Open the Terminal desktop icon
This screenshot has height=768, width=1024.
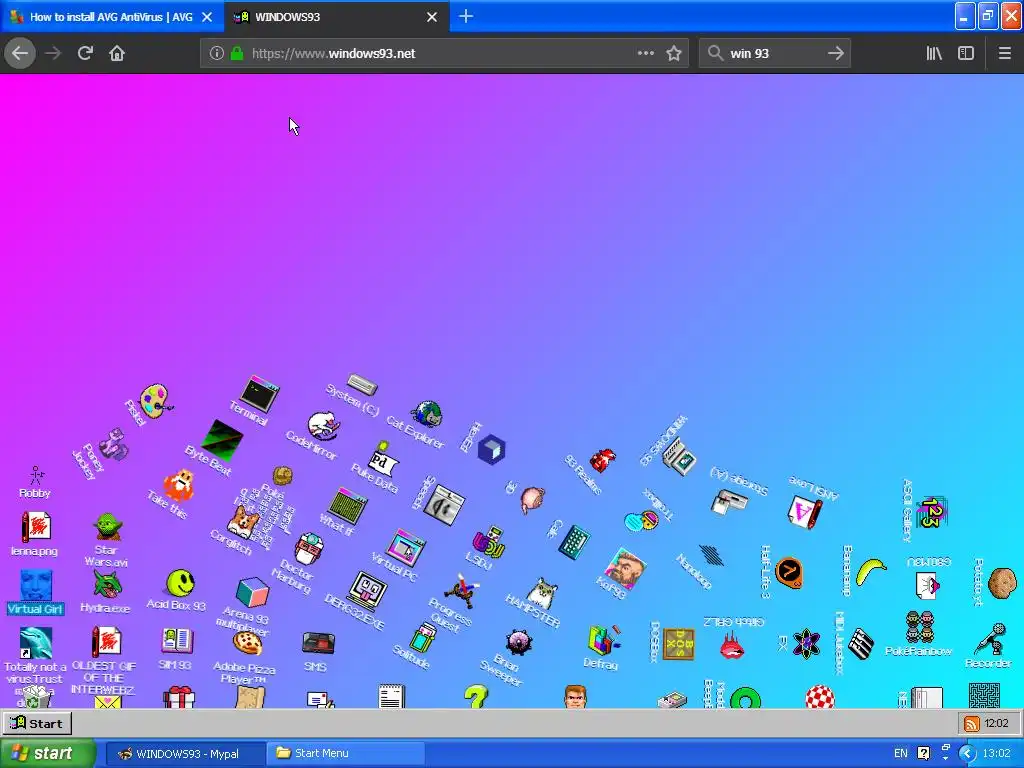(x=259, y=393)
